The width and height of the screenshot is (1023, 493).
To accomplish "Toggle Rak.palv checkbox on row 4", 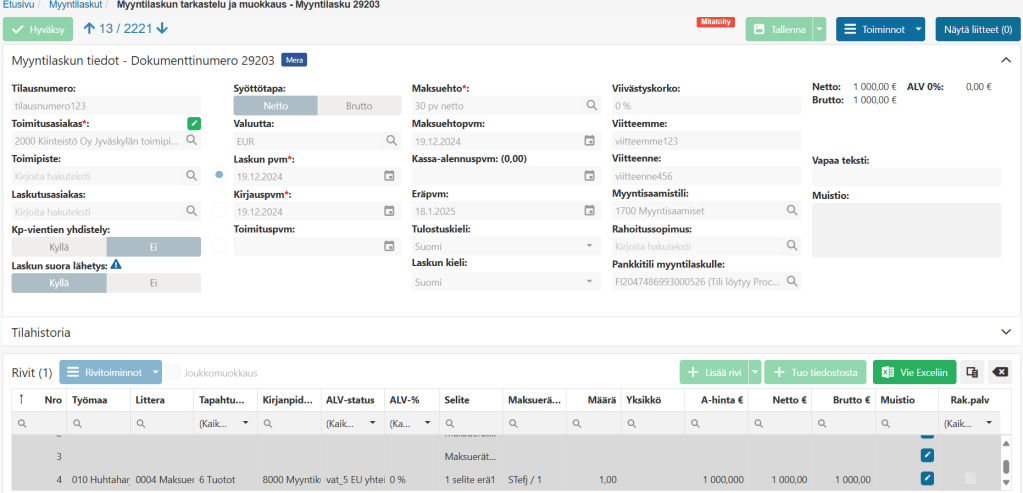I will [970, 478].
